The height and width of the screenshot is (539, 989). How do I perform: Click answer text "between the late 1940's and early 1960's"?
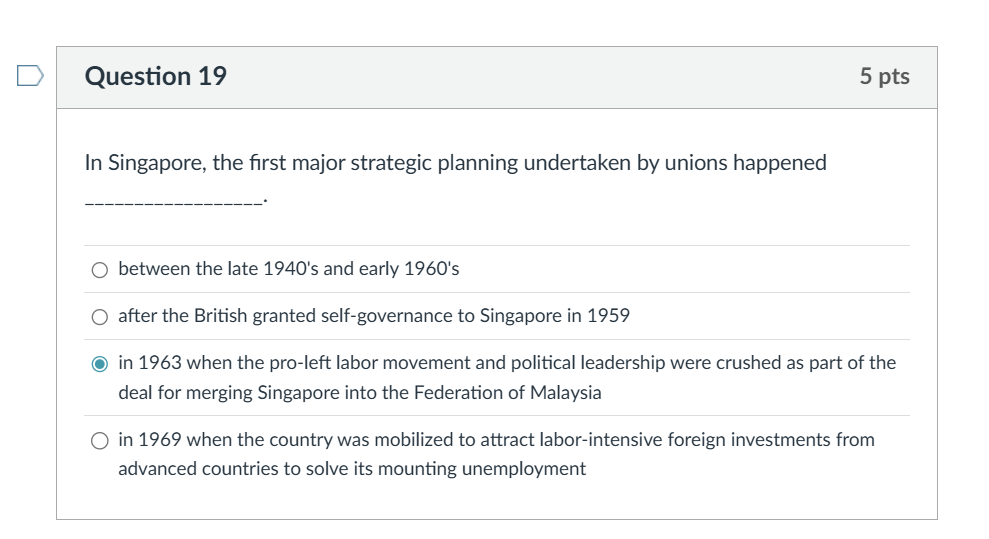tap(288, 269)
